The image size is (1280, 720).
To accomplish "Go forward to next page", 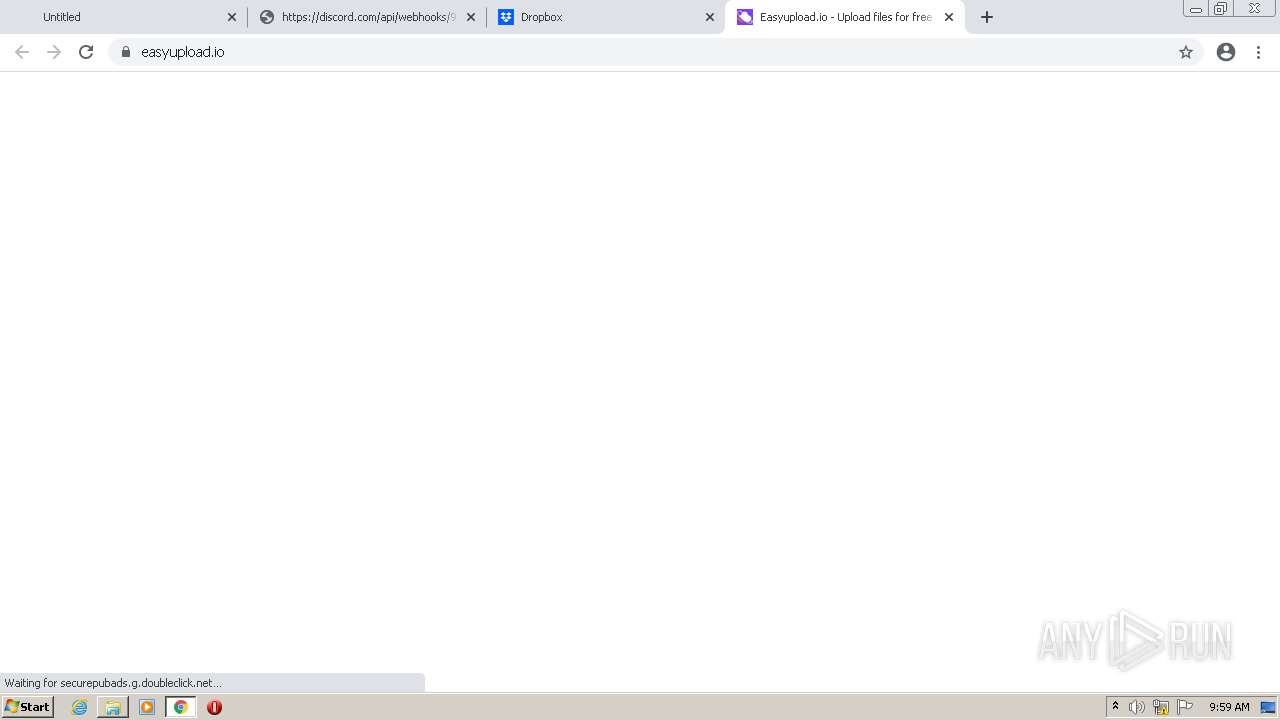I will coord(54,52).
